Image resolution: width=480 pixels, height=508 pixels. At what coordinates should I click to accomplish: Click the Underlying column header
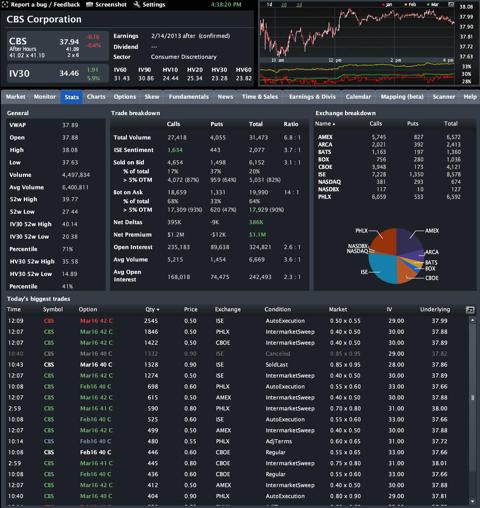tap(435, 309)
